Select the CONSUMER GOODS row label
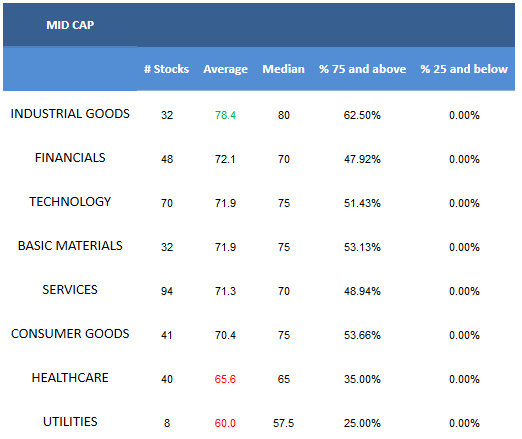 70,334
